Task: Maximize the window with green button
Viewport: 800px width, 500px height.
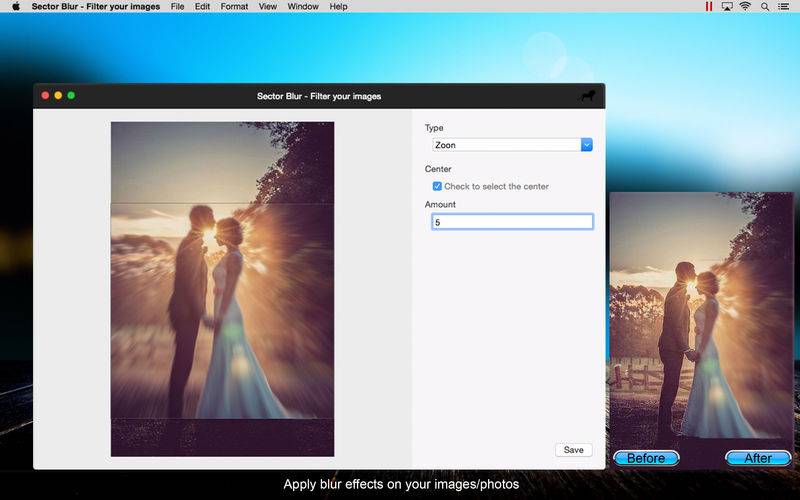Action: point(71,95)
